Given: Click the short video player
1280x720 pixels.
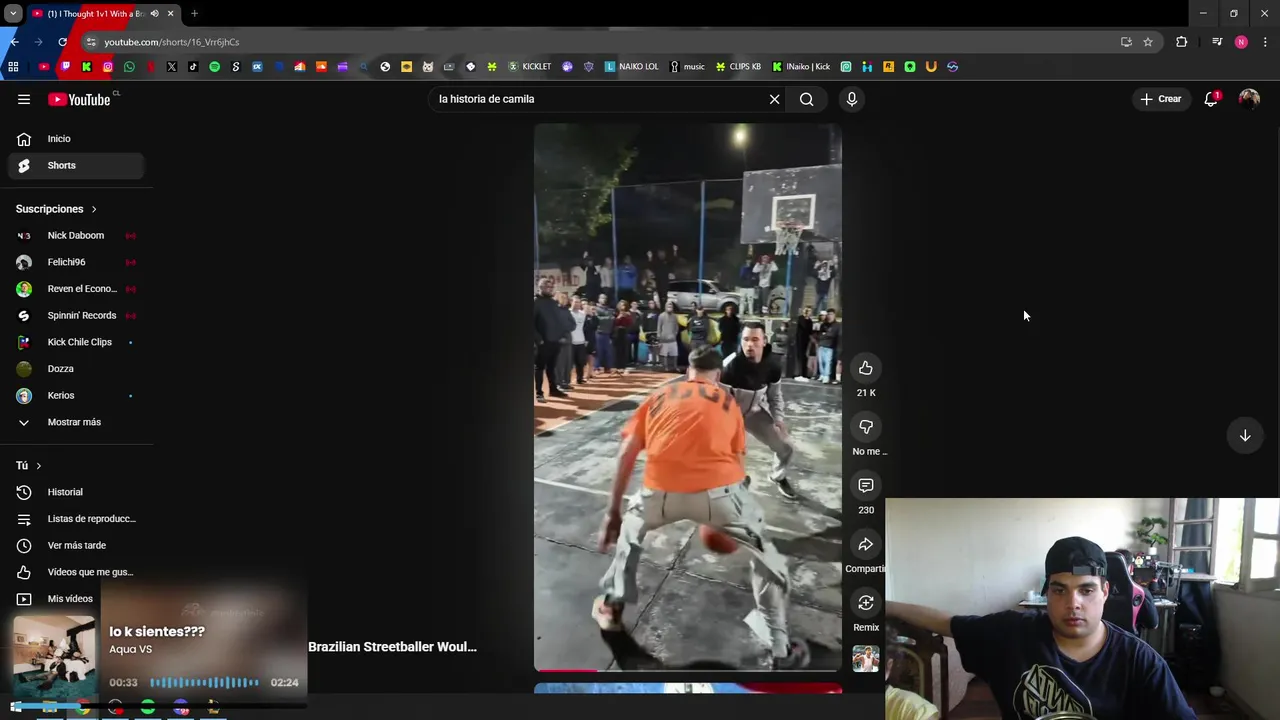Looking at the screenshot, I should click(x=687, y=396).
